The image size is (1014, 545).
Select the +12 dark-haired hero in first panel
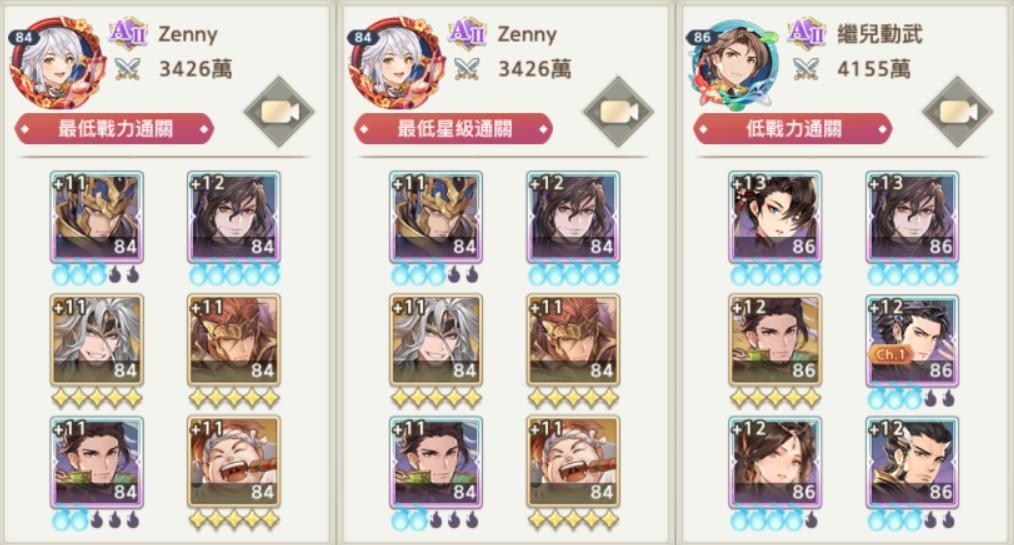(233, 217)
